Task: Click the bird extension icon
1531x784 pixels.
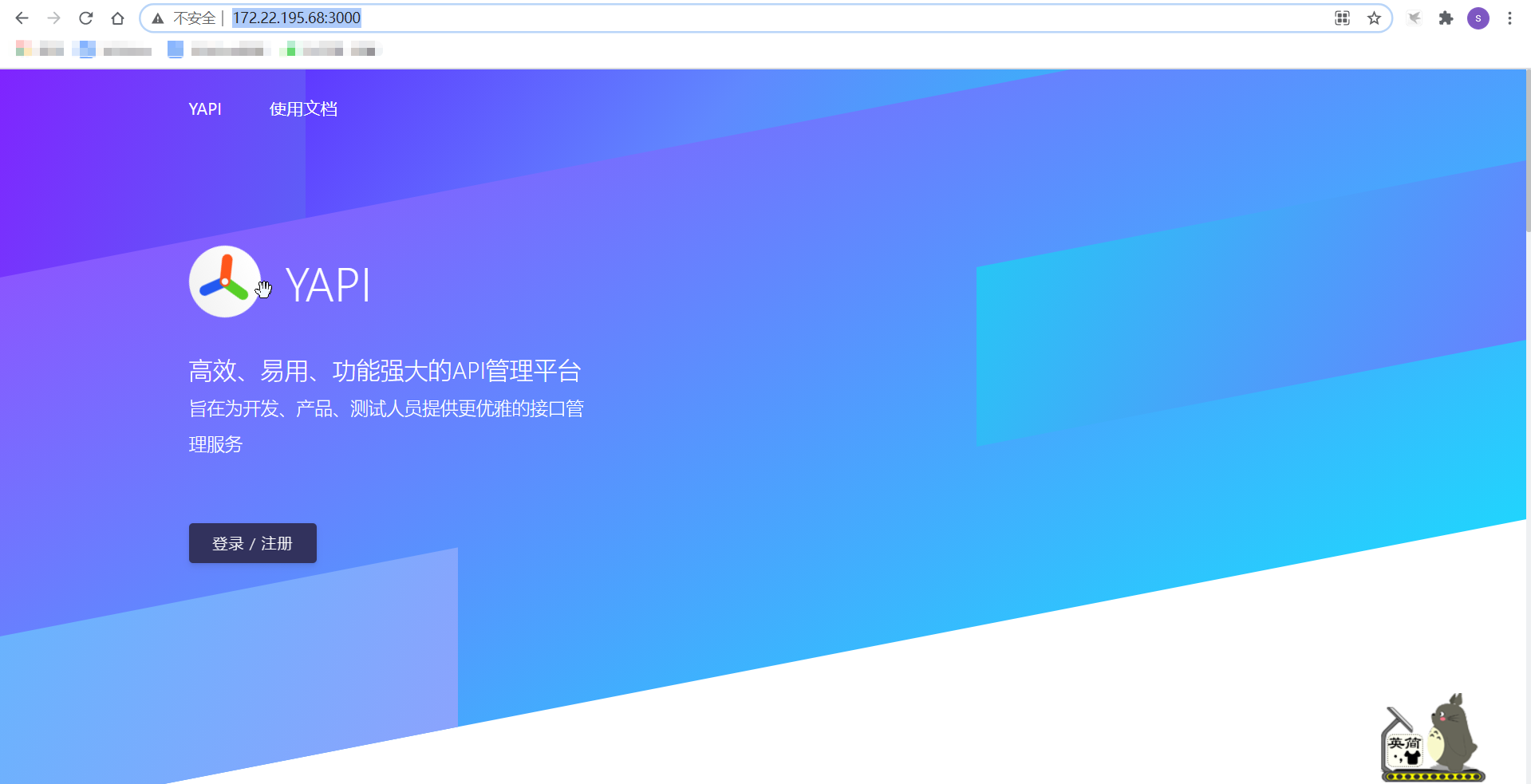Action: click(1415, 18)
